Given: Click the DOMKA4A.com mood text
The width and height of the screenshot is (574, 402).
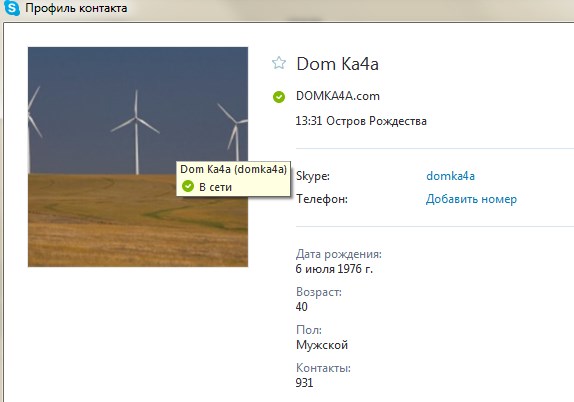Looking at the screenshot, I should [x=338, y=96].
